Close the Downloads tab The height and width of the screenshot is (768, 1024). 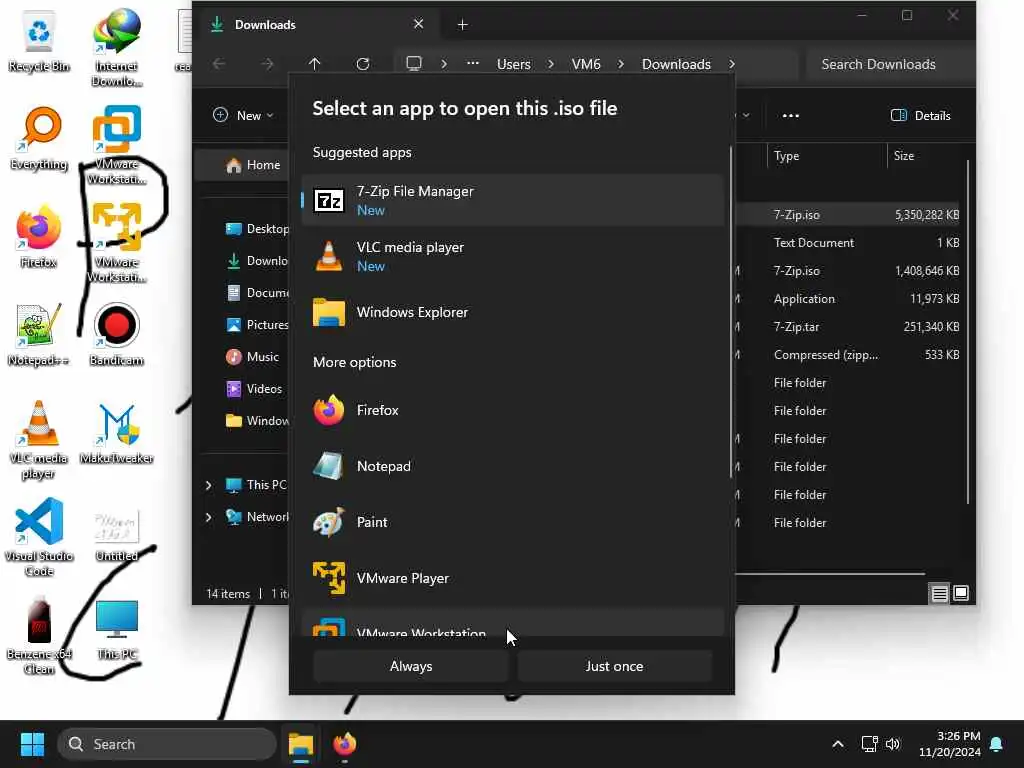point(419,24)
